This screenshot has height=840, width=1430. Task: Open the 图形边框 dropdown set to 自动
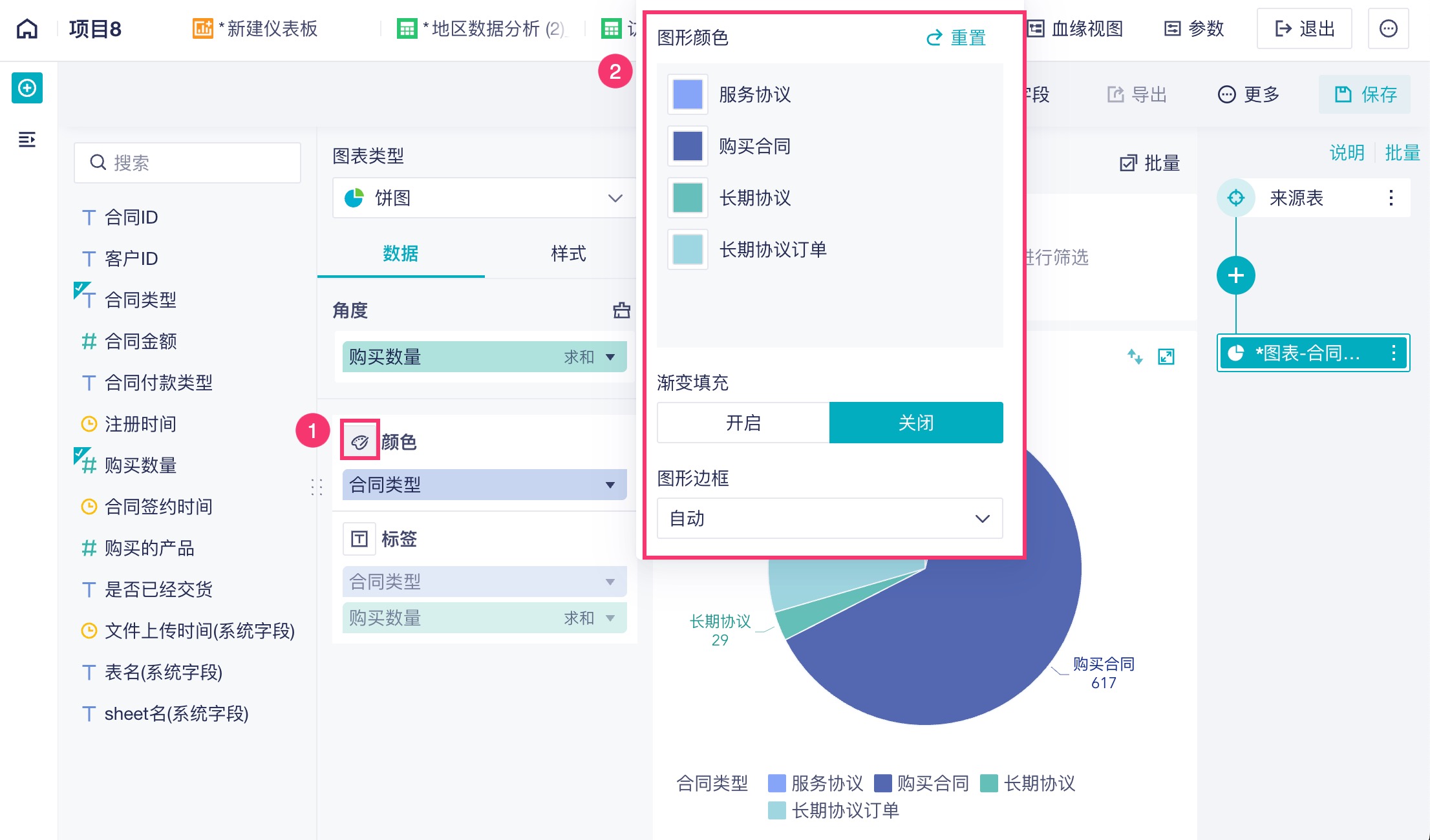tap(829, 518)
